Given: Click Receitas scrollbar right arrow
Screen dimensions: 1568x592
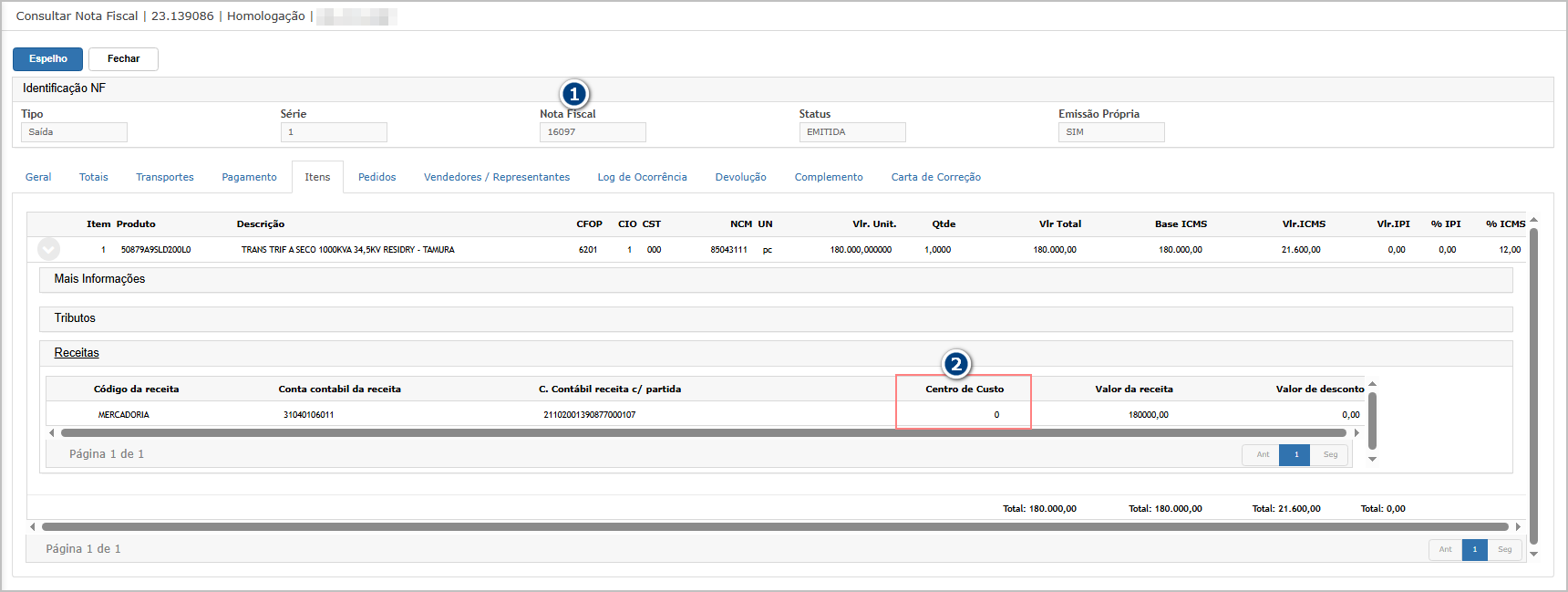Looking at the screenshot, I should (1357, 433).
